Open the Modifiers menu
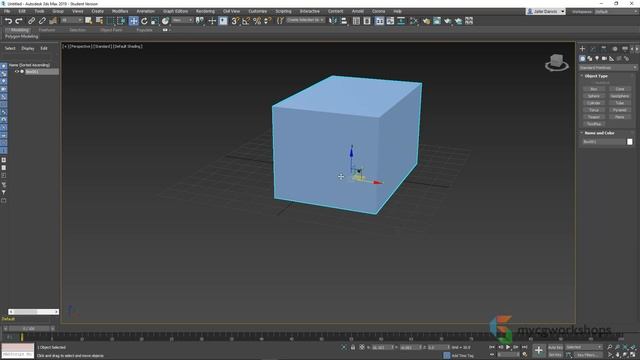Screen dimensions: 640x360 120,11
